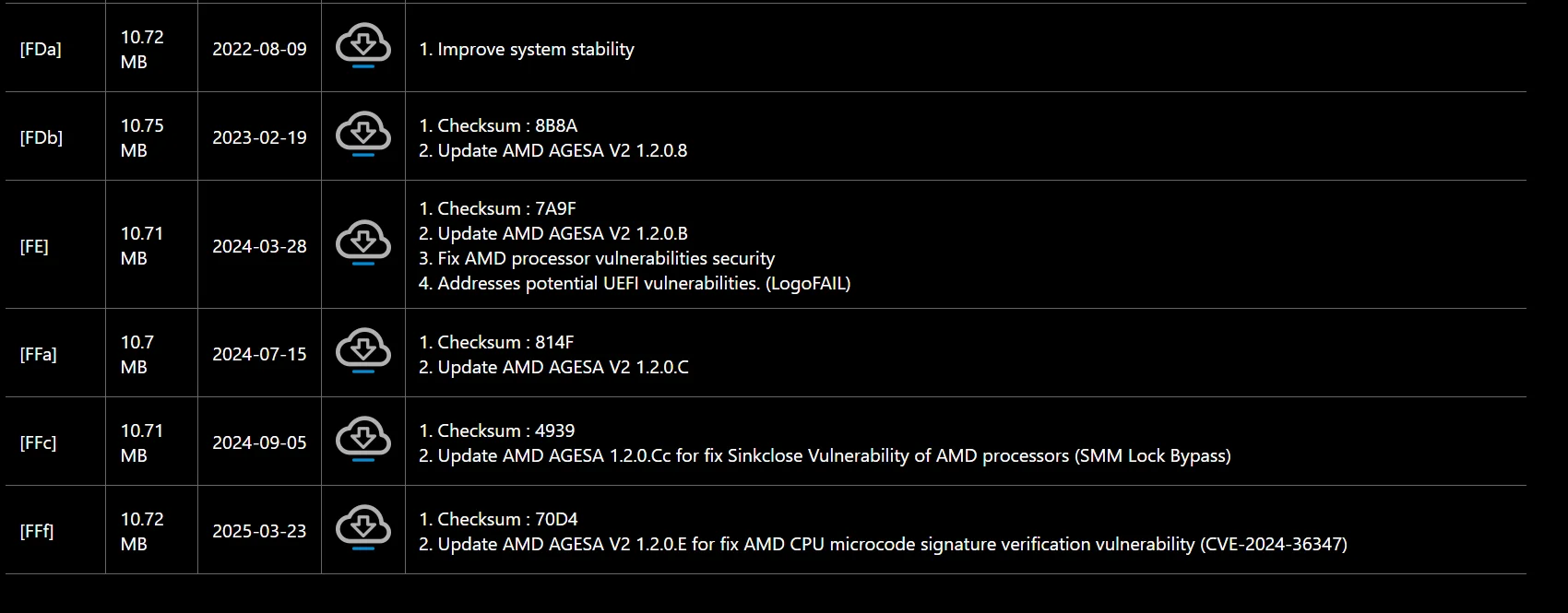
Task: Download BIOS version FDa
Action: pyautogui.click(x=363, y=45)
